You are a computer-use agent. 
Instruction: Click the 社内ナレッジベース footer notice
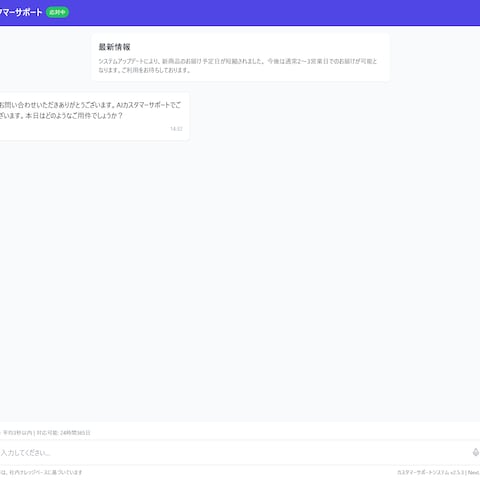[41, 472]
